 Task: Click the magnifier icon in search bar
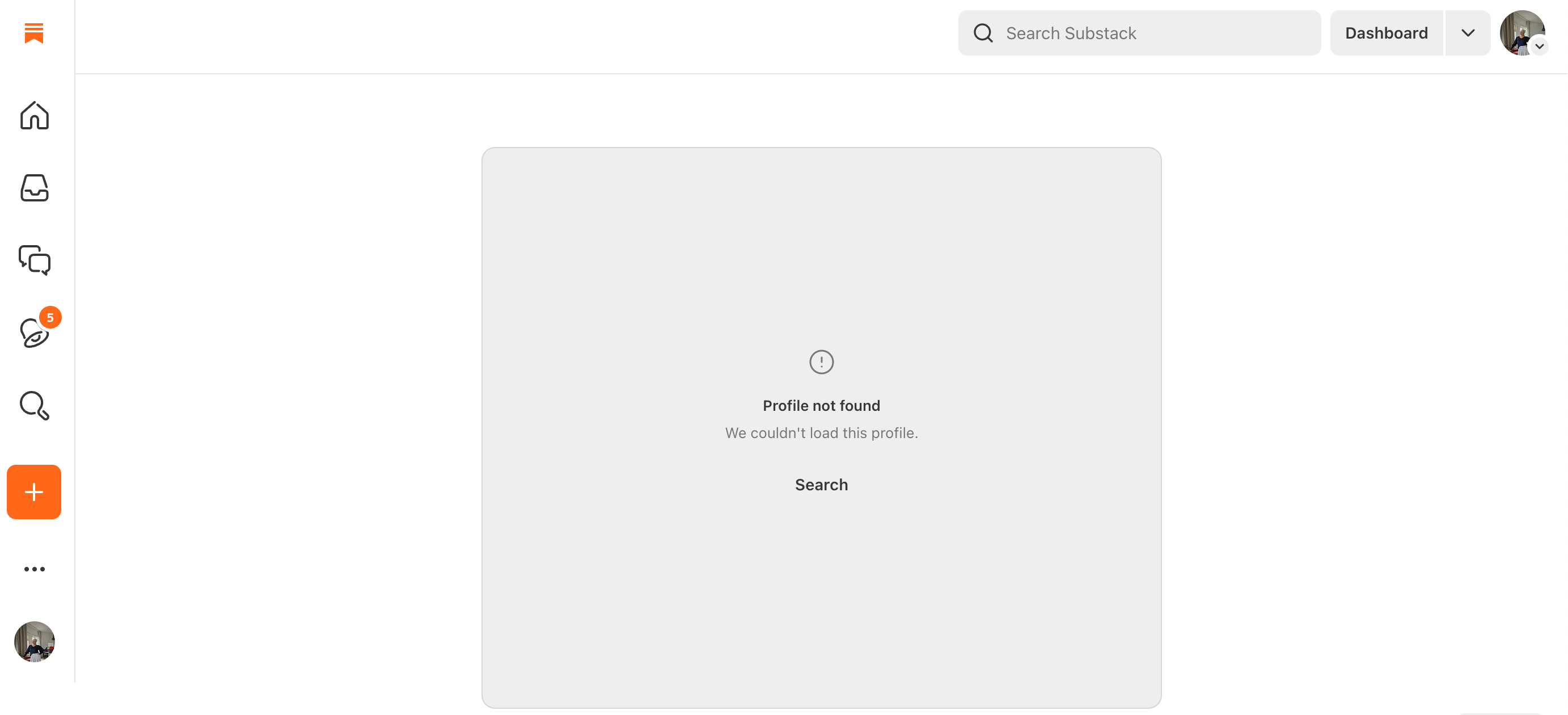click(983, 33)
